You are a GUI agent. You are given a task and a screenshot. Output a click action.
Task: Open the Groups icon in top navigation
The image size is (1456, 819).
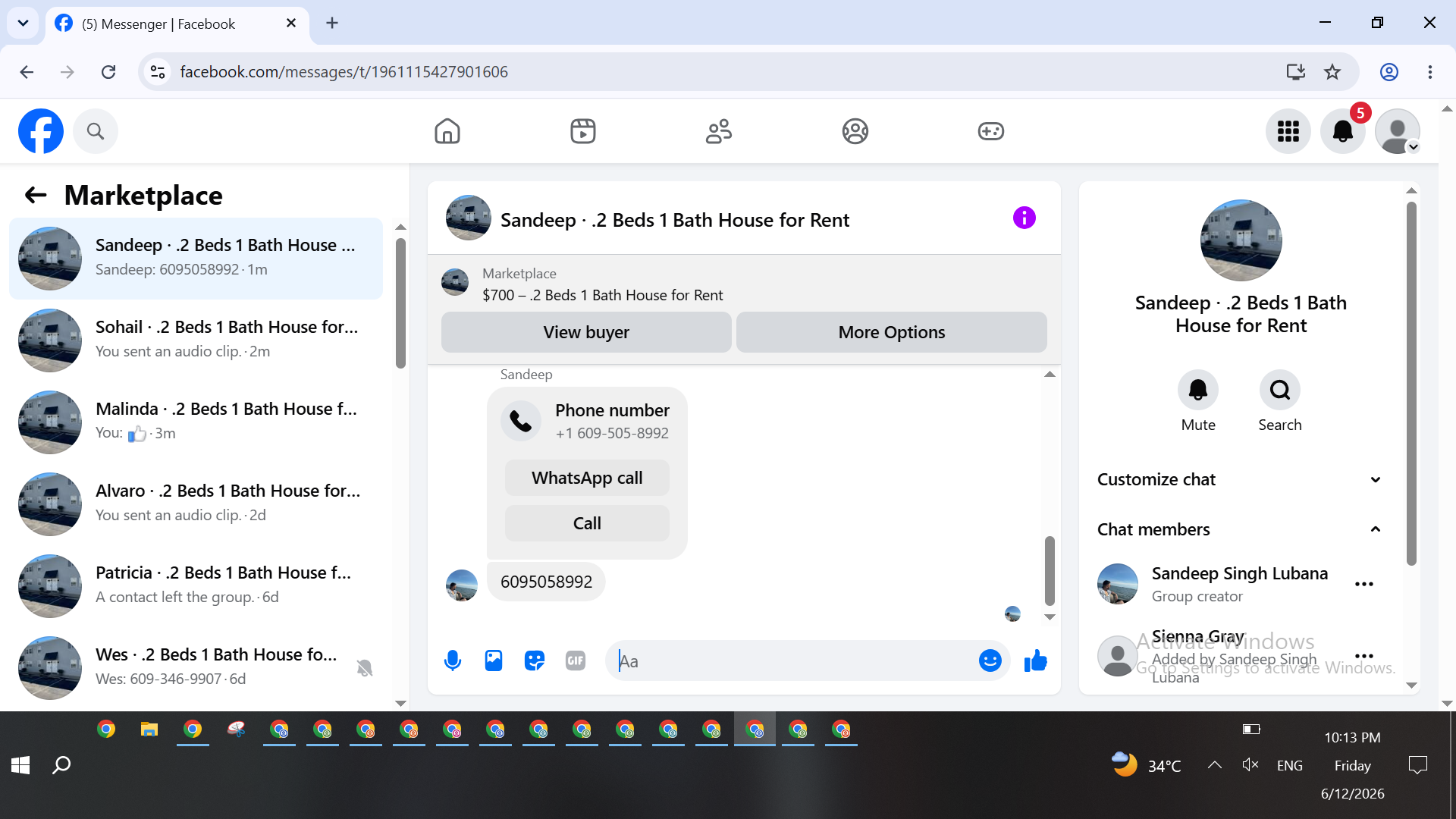pyautogui.click(x=855, y=131)
